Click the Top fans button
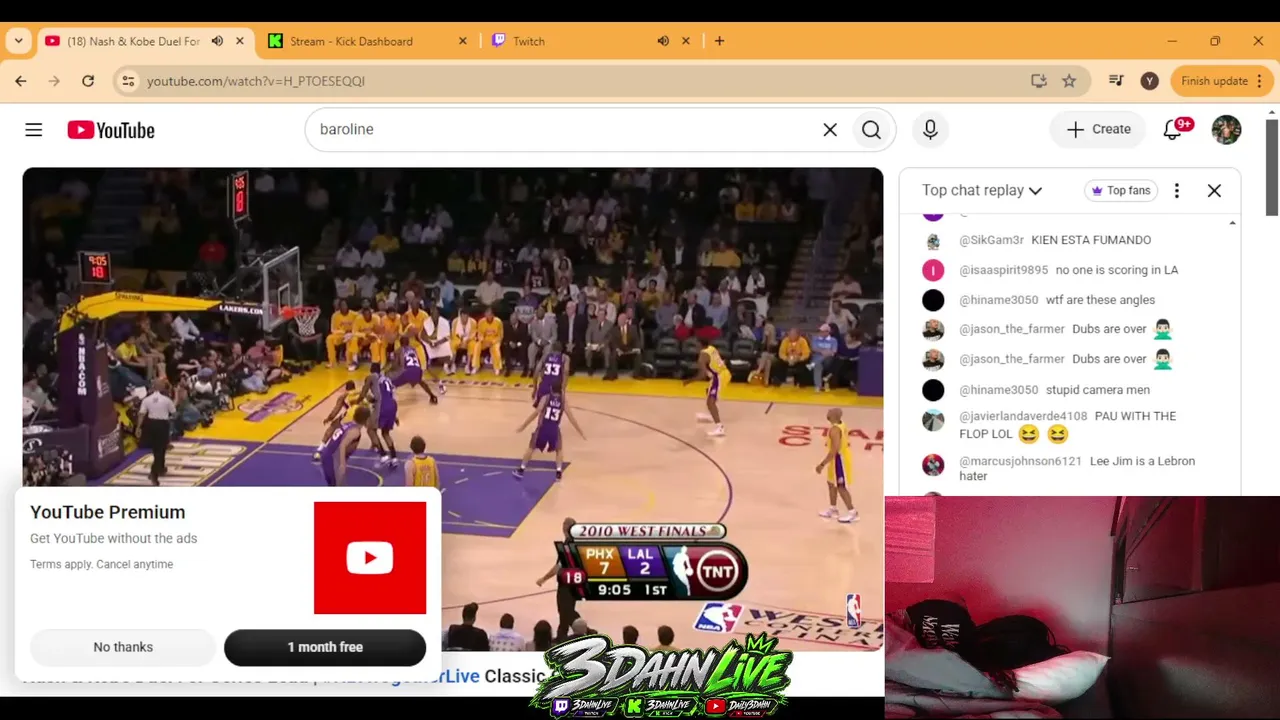 1120,190
